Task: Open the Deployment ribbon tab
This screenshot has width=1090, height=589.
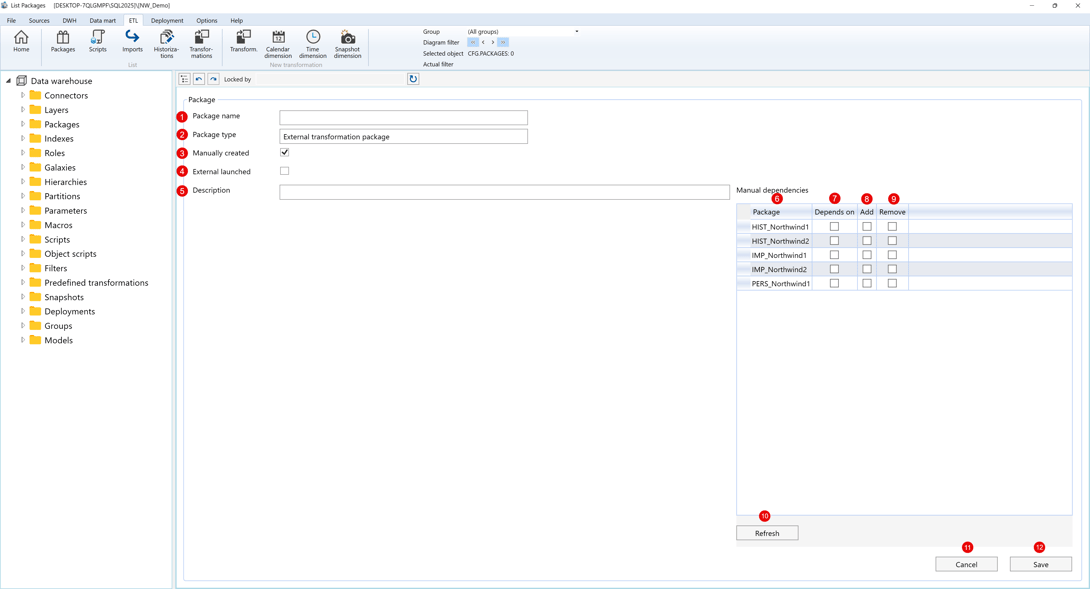Action: [167, 20]
